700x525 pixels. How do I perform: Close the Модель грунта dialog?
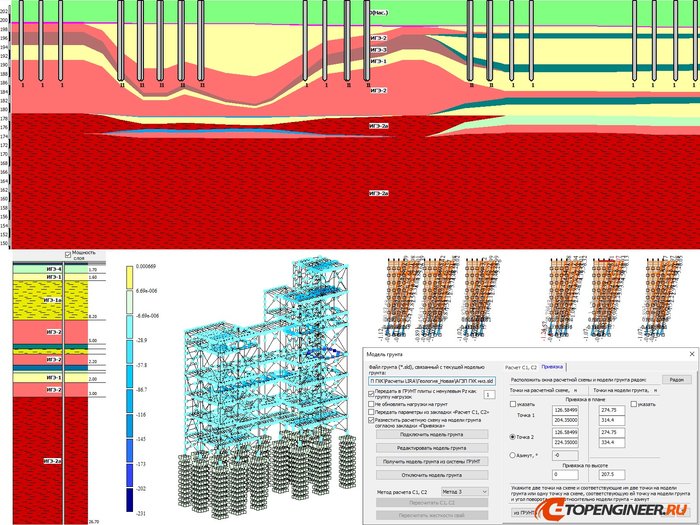tap(692, 354)
